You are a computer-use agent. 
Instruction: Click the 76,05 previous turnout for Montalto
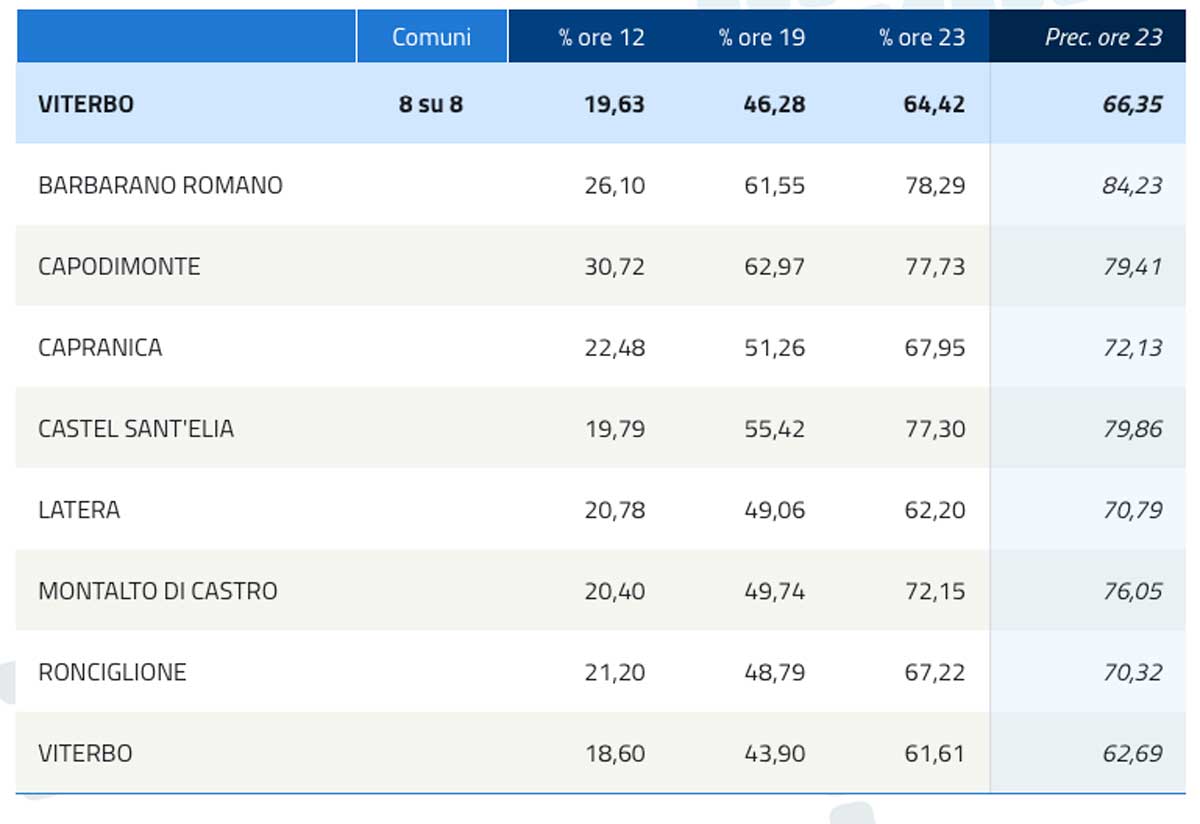point(1132,590)
